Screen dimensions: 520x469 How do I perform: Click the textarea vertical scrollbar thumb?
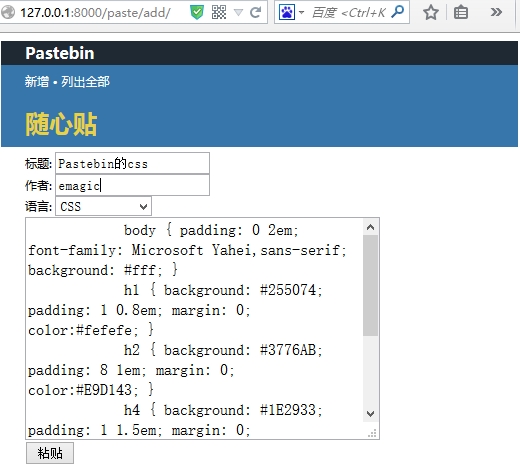(x=370, y=286)
